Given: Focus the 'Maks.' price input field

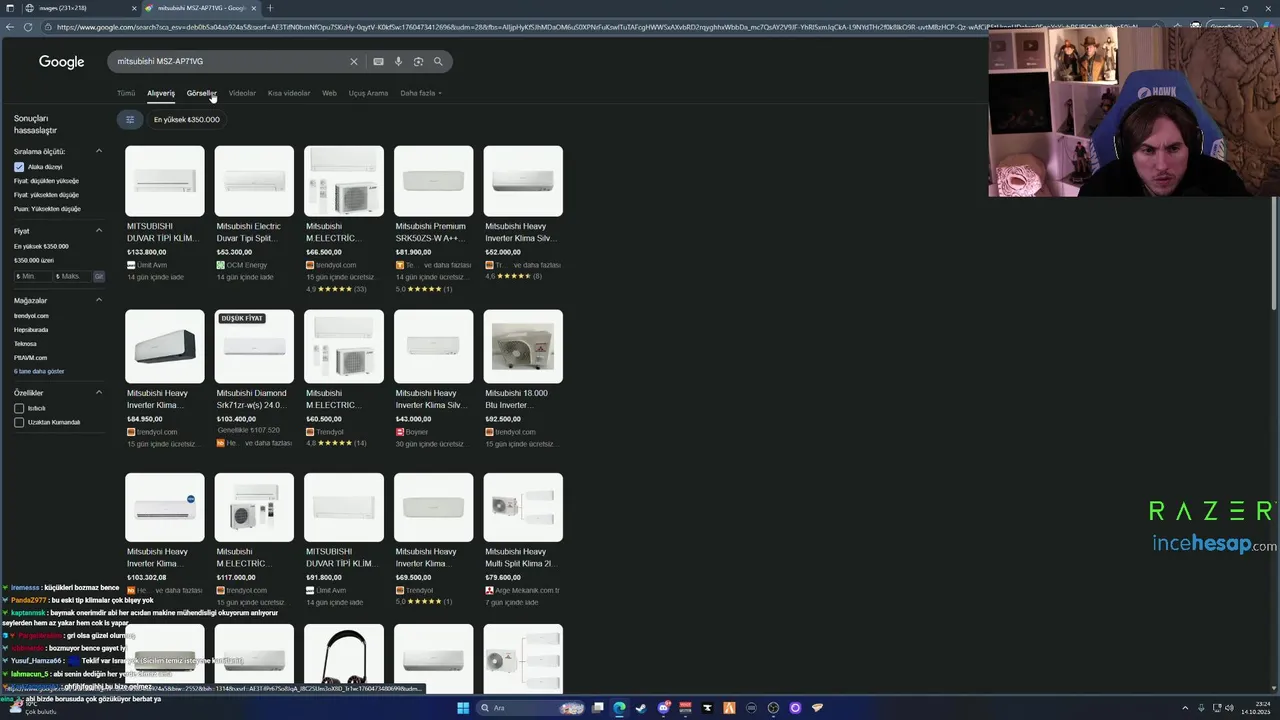Looking at the screenshot, I should (72, 276).
